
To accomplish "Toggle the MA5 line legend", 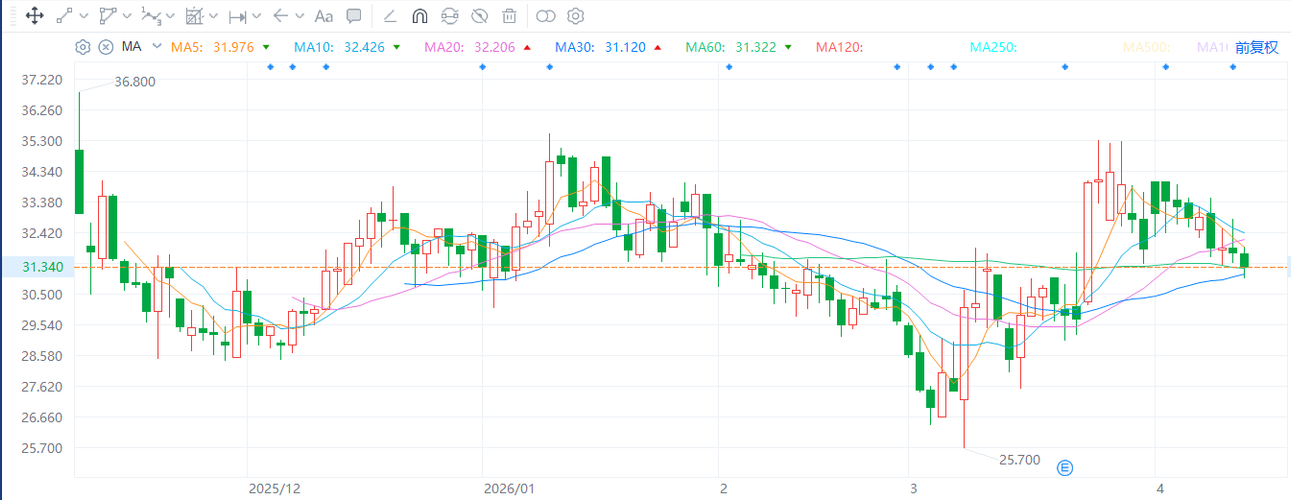I will pos(185,47).
